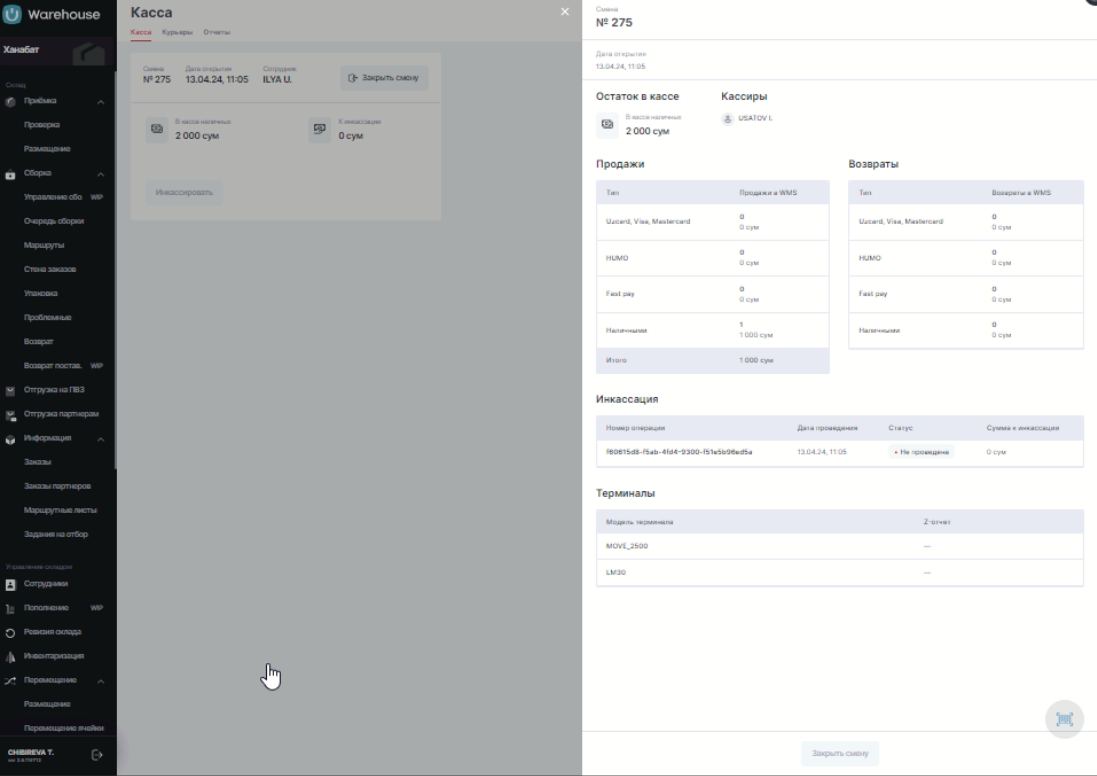Click the bottom Закрыть смену button in shift details

click(x=840, y=754)
